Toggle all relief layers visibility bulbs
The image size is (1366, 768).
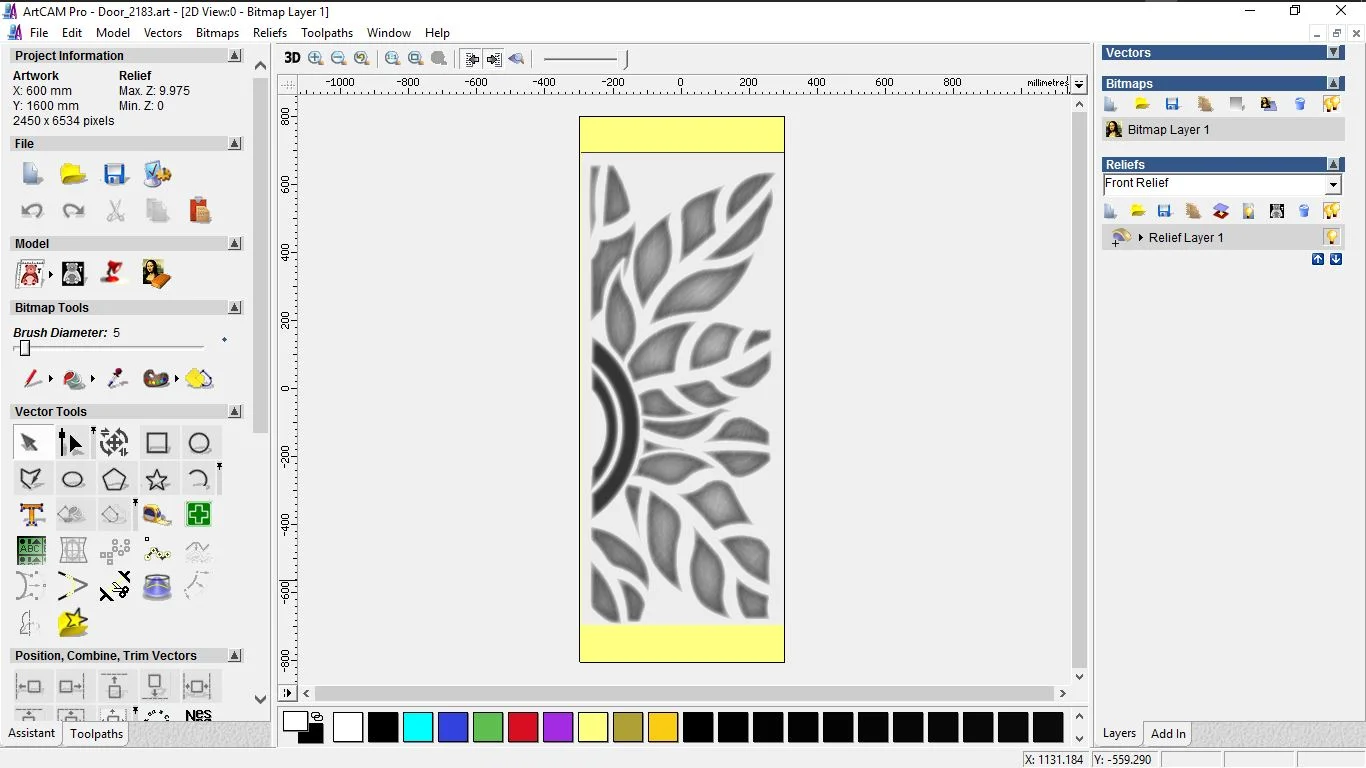tap(1331, 211)
